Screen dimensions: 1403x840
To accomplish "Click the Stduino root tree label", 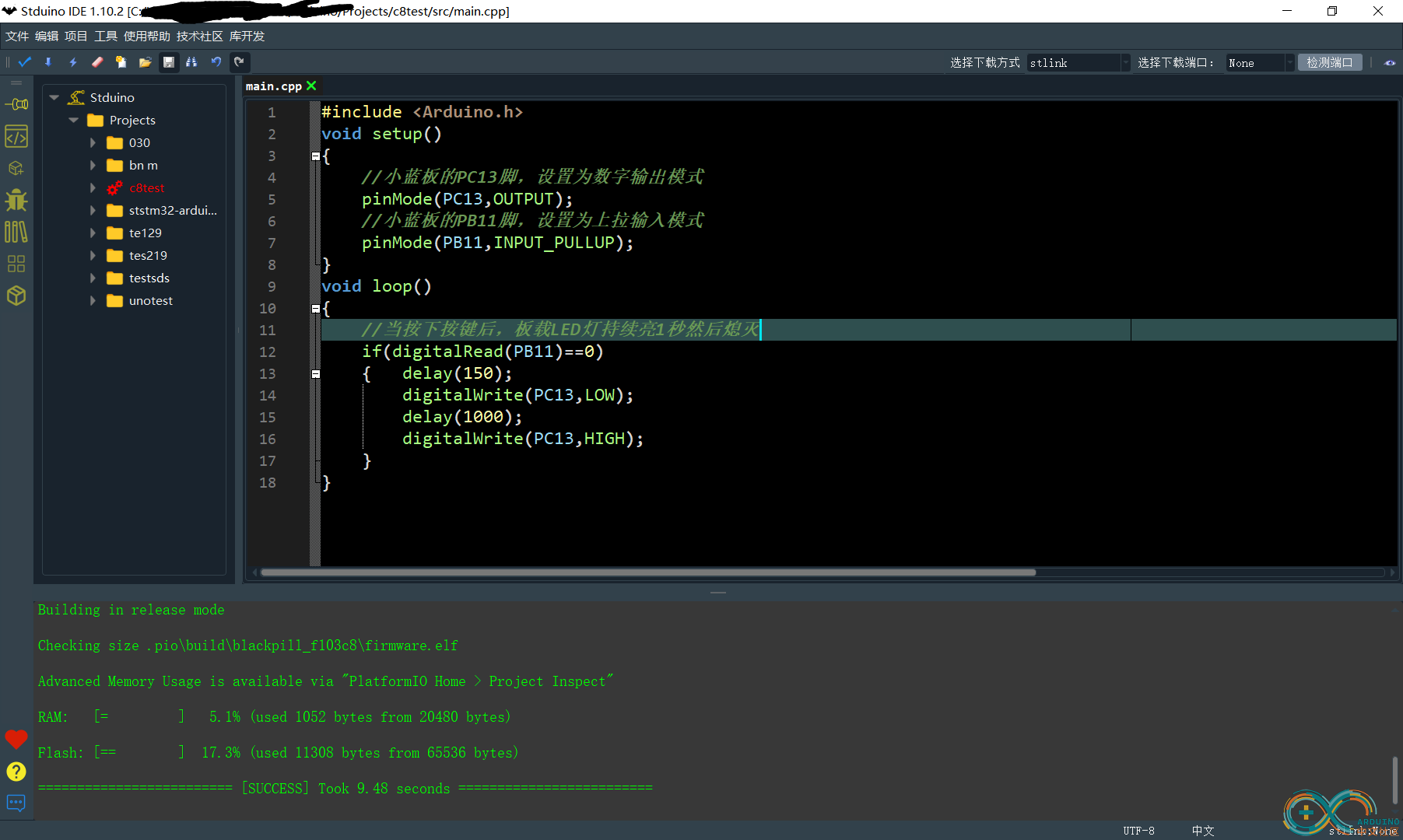I will point(112,97).
